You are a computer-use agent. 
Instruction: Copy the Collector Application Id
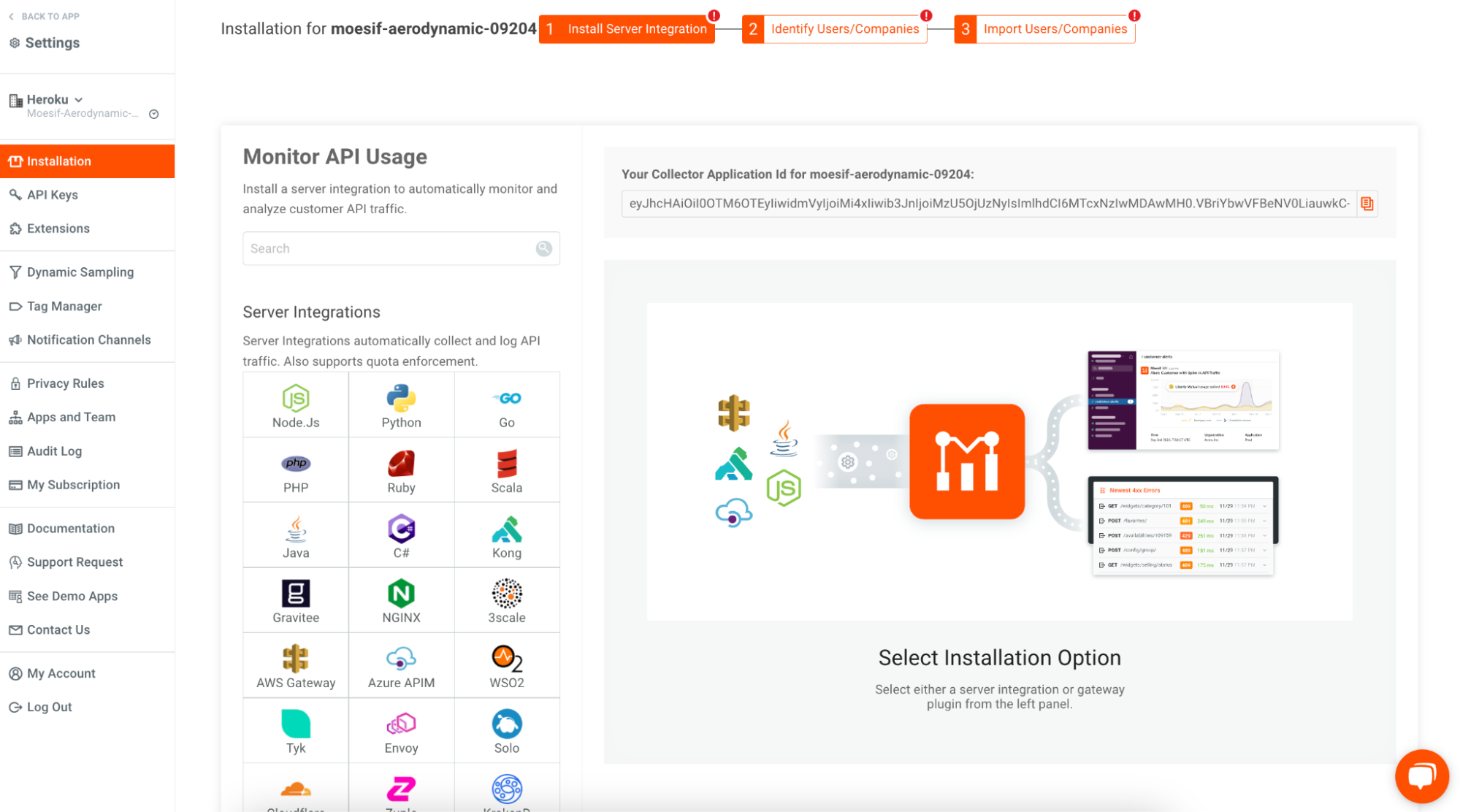tap(1367, 204)
